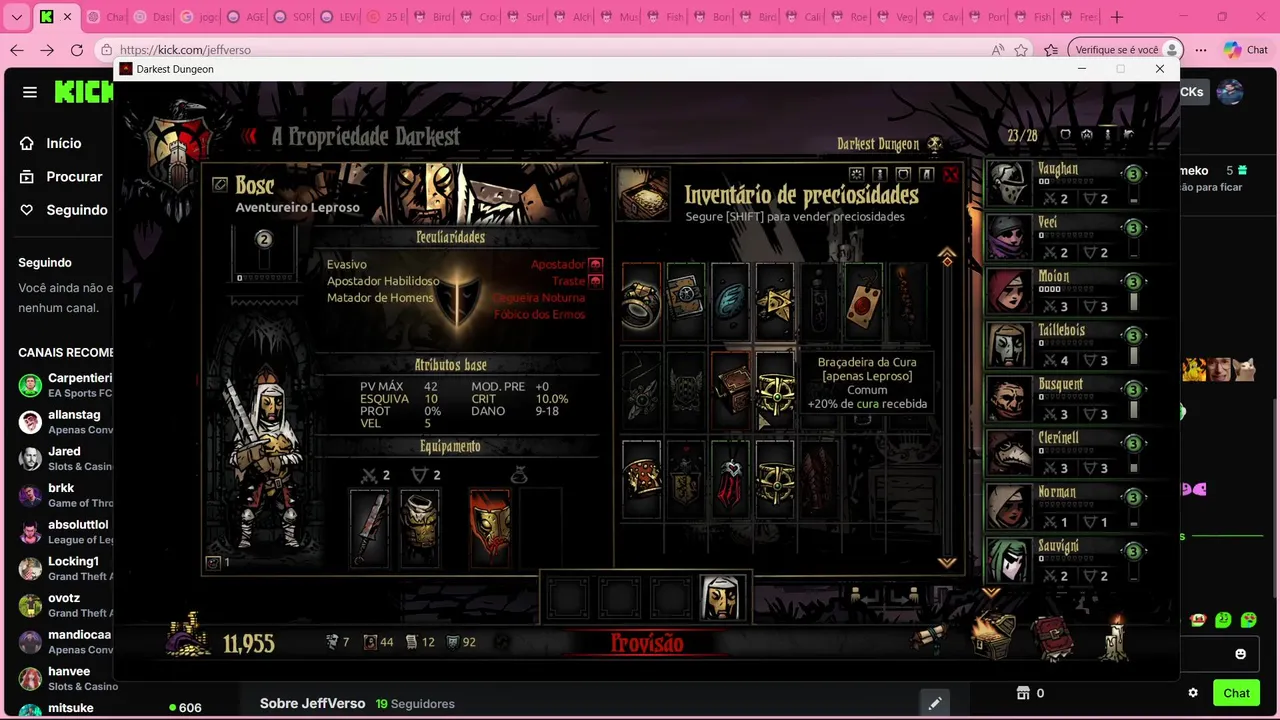1280x720 pixels.
Task: Select the red heart pendant trinket
Action: coord(730,478)
